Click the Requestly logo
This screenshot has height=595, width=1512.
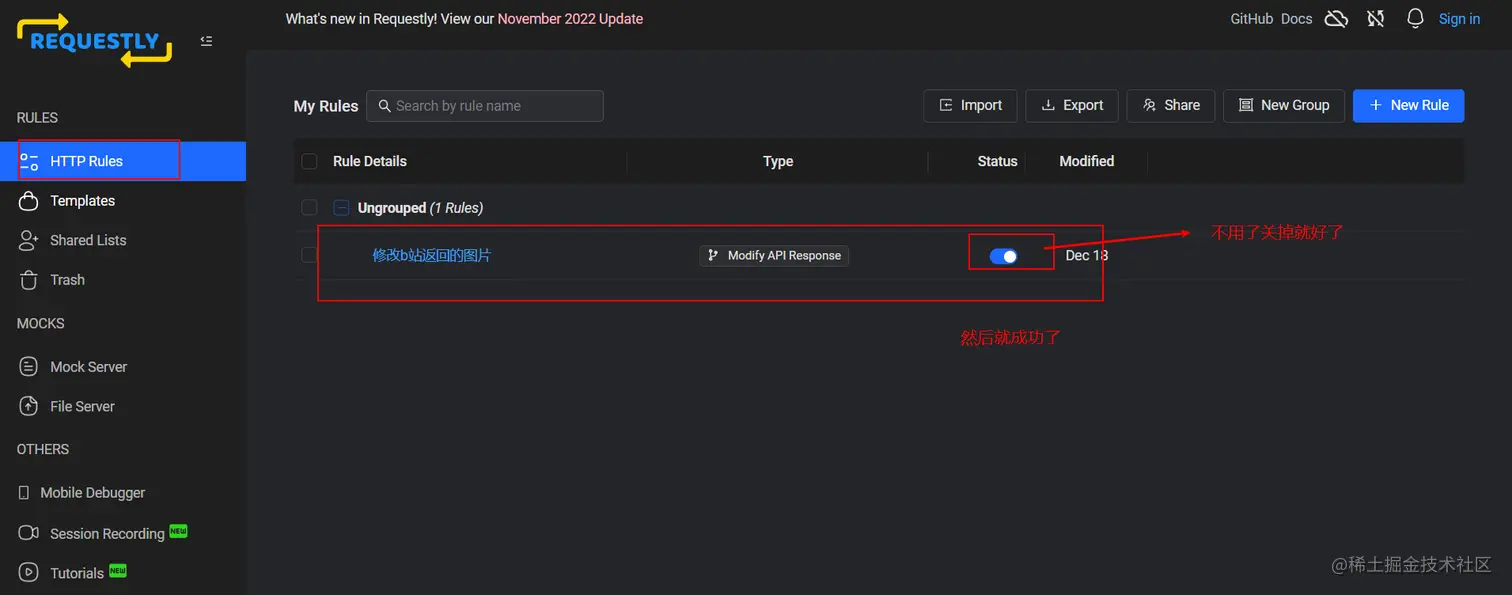[x=95, y=41]
